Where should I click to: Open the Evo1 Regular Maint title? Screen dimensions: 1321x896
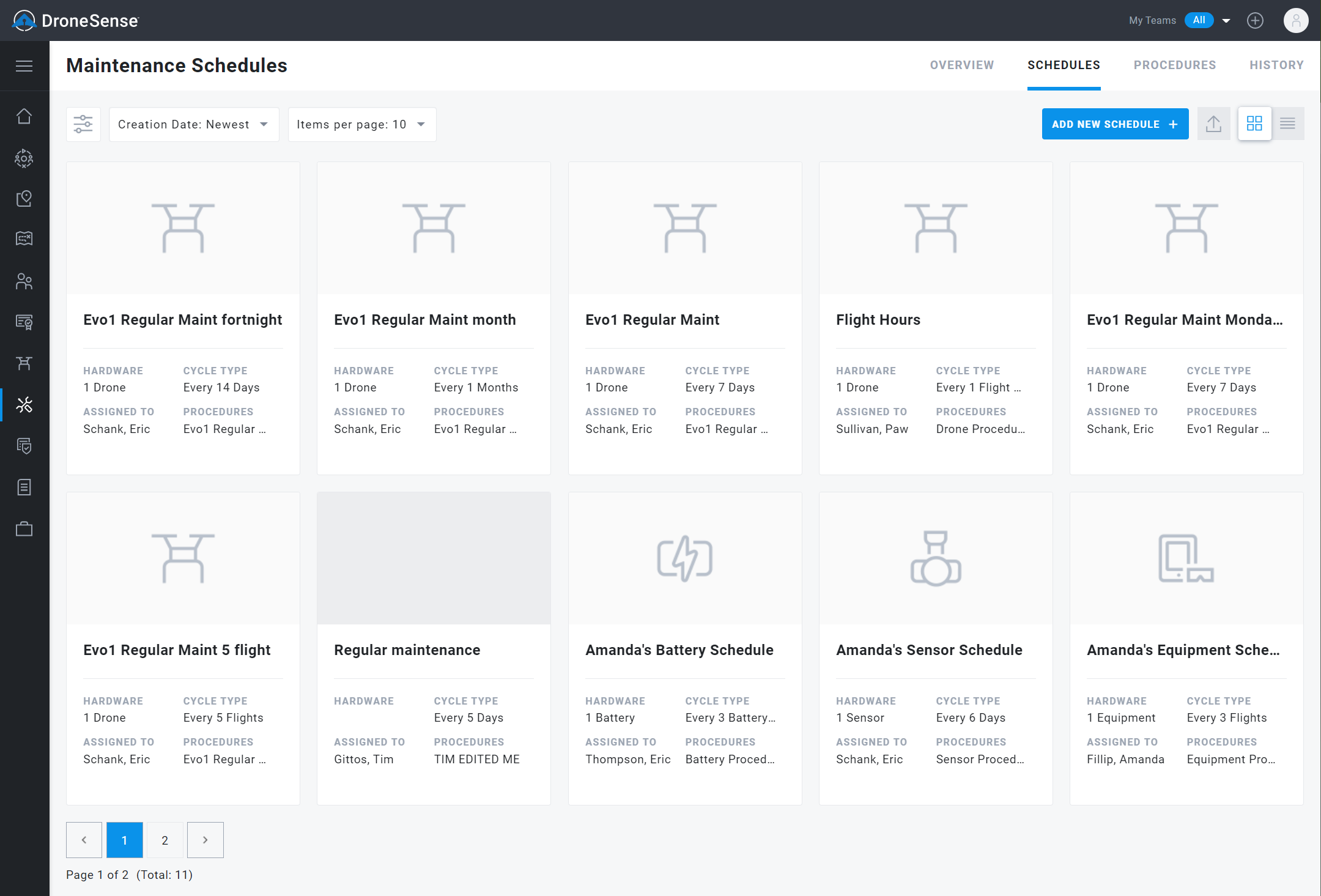coord(652,320)
